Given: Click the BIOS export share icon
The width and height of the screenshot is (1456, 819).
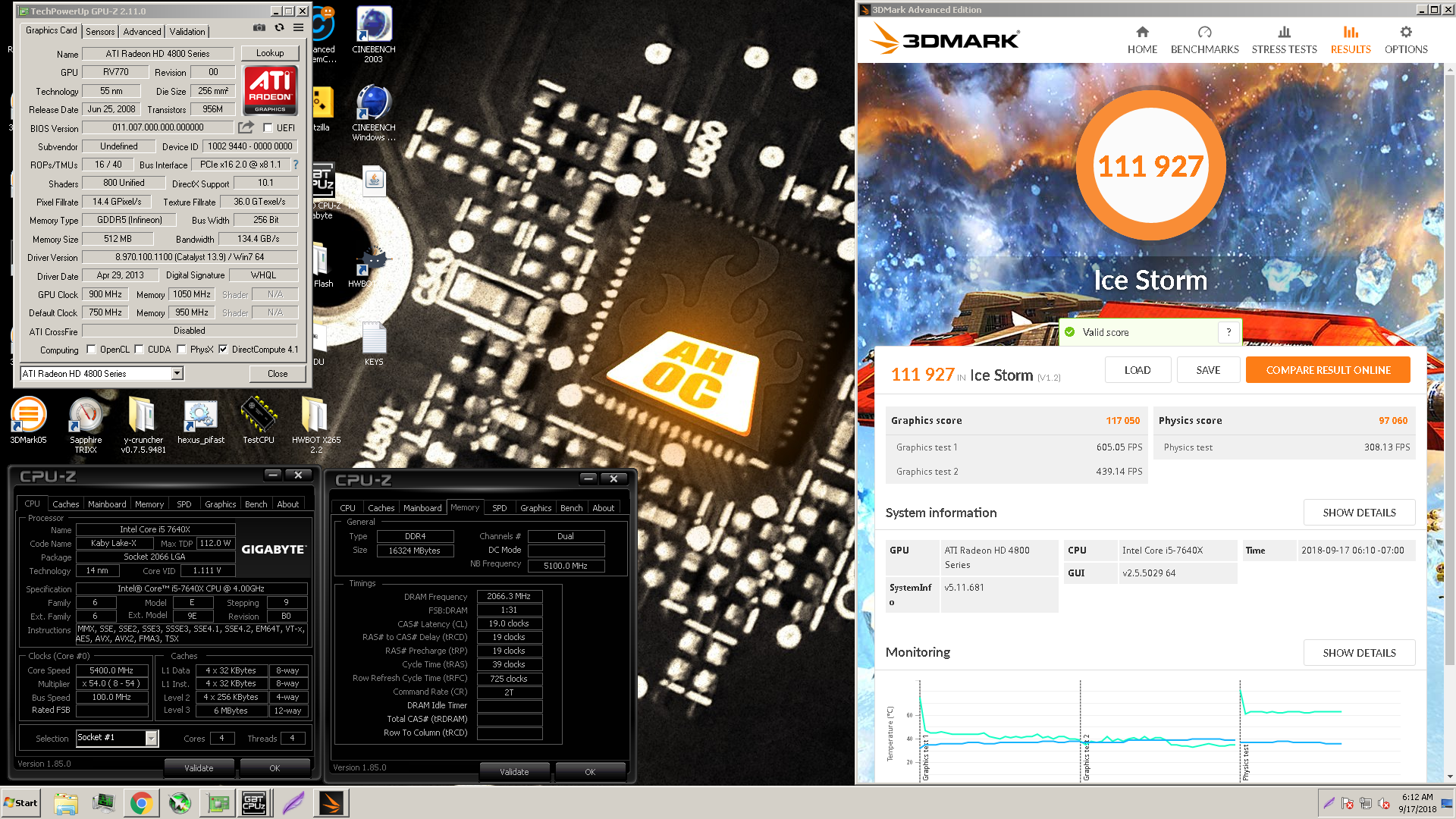Looking at the screenshot, I should 246,127.
